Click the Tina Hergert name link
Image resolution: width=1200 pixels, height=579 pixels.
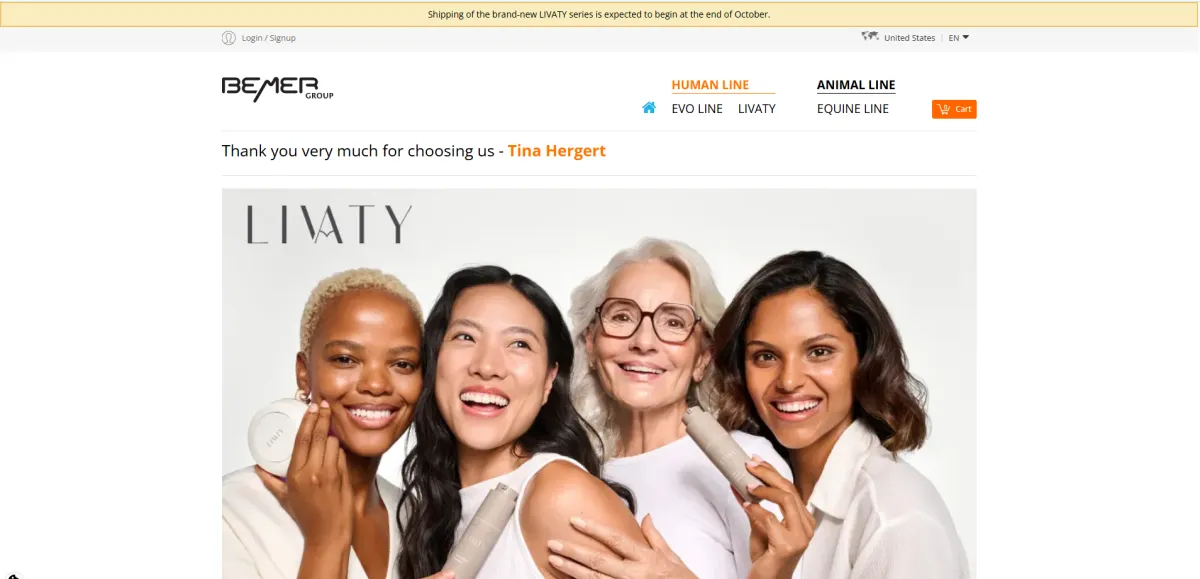(x=557, y=151)
